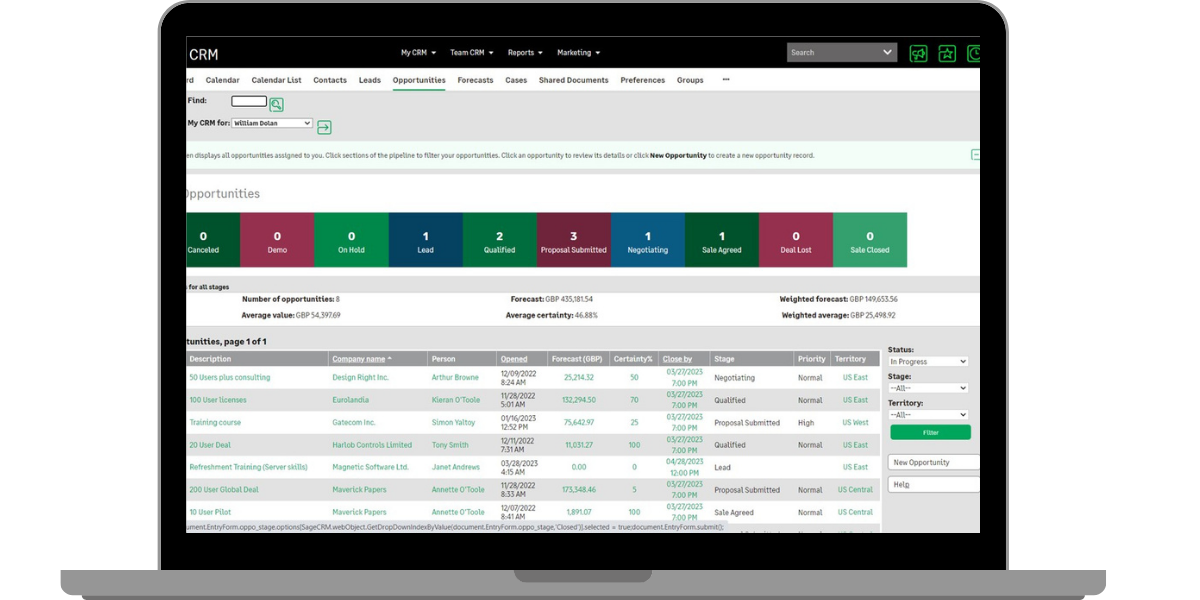This screenshot has width=1200, height=600.
Task: Click the Help button
Action: click(934, 484)
